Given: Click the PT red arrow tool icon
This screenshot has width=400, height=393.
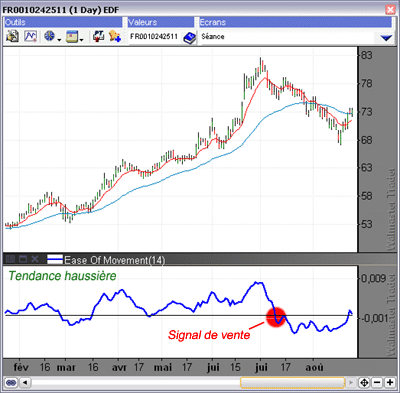Looking at the screenshot, I should pos(98,36).
